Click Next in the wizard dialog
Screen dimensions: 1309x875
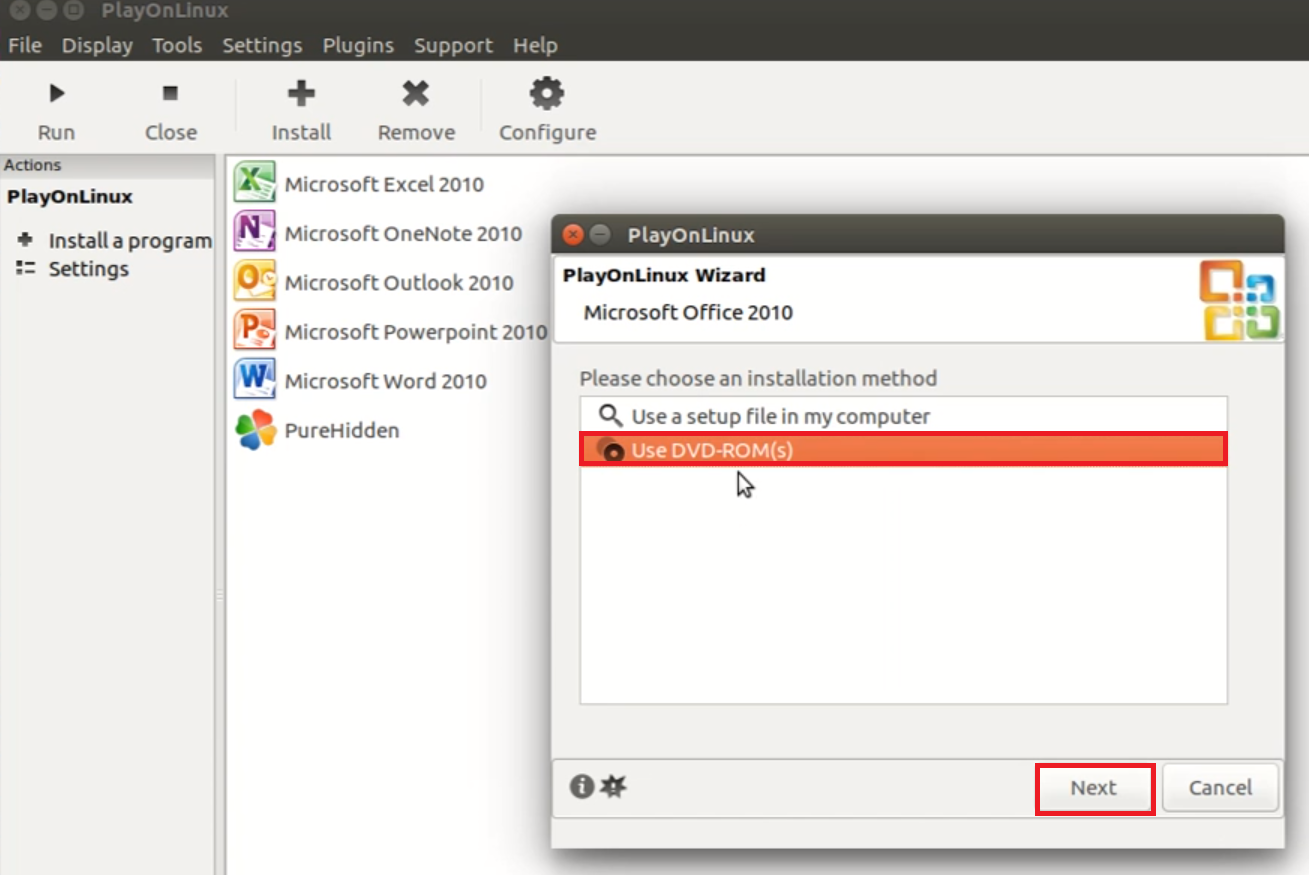[x=1094, y=788]
